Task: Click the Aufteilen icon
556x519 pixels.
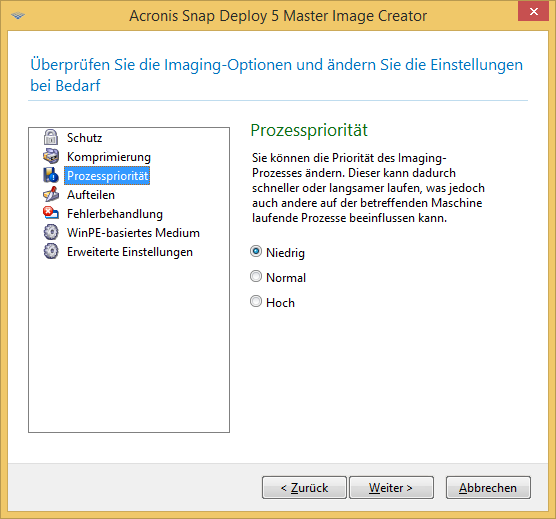Action: pos(51,194)
